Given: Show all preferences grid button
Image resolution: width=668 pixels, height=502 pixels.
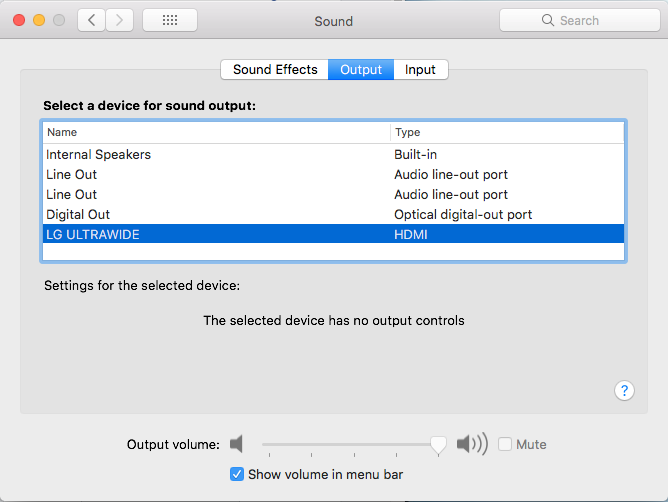Looking at the screenshot, I should (x=169, y=20).
